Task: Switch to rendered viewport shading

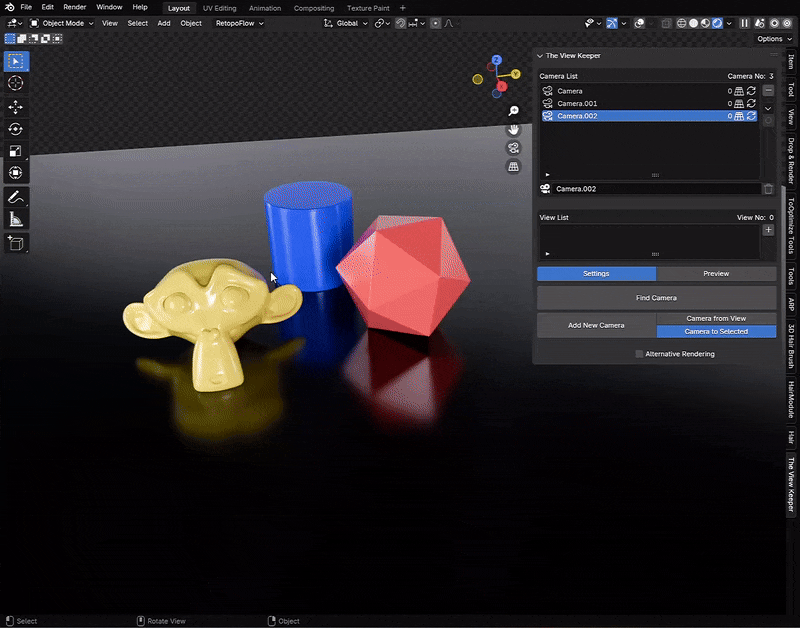Action: pyautogui.click(x=717, y=23)
